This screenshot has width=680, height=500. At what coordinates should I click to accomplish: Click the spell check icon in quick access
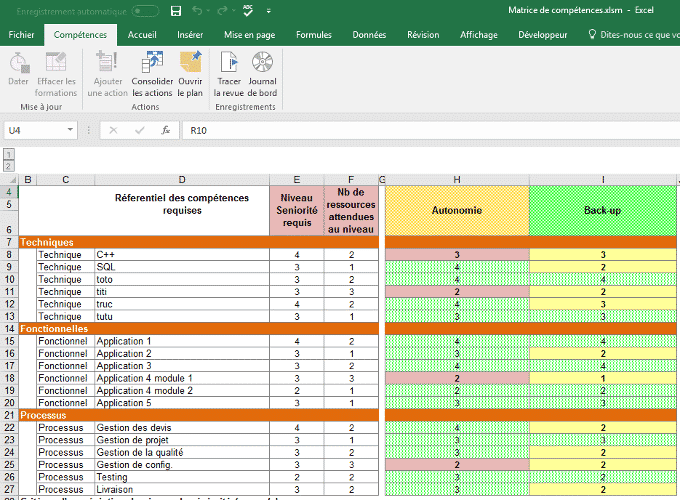pyautogui.click(x=248, y=10)
